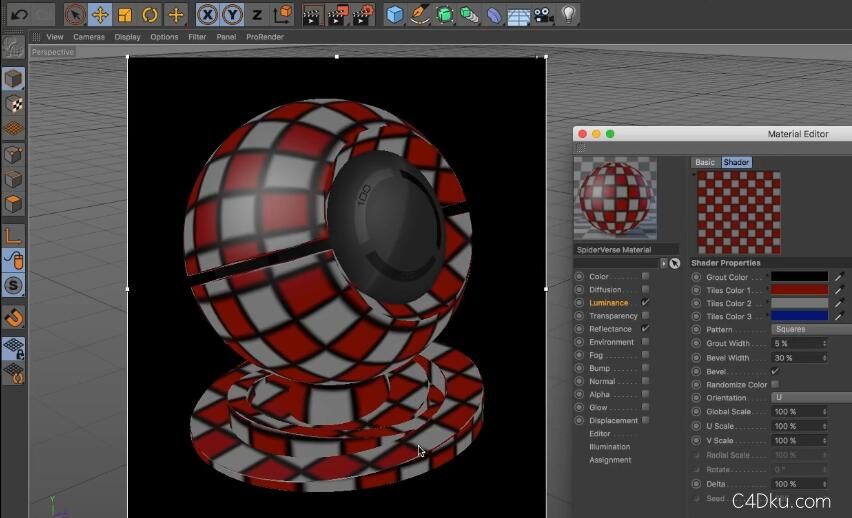Switch to Points mode in left sidebar

point(13,155)
